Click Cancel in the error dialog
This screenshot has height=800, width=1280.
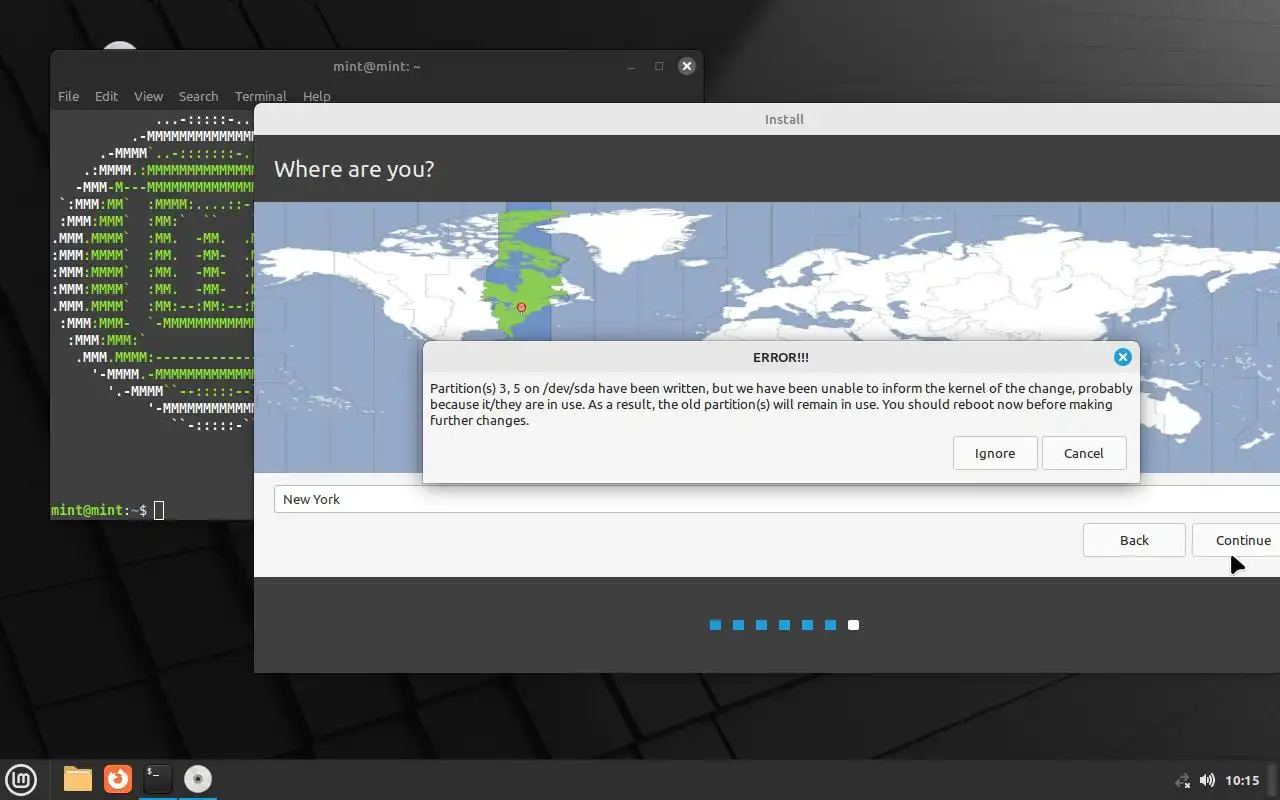tap(1083, 453)
